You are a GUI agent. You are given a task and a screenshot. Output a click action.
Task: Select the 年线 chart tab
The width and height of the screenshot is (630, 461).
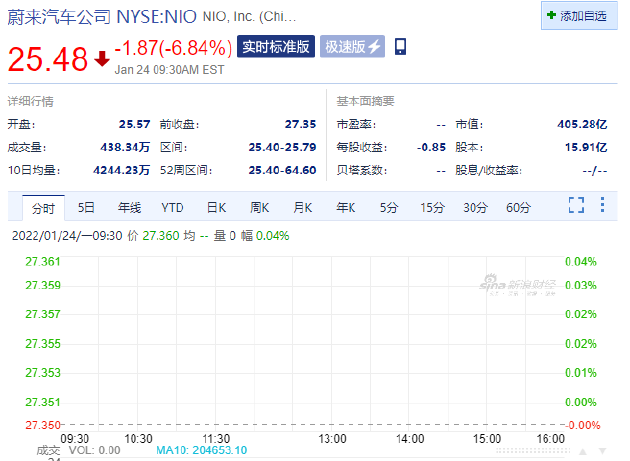click(x=129, y=208)
